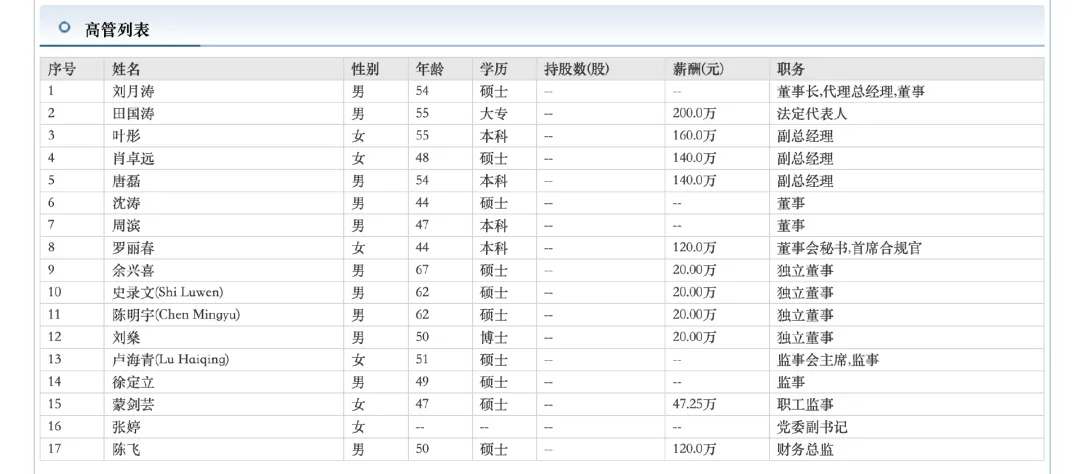Click the name 蒙剑芸

click(x=134, y=404)
